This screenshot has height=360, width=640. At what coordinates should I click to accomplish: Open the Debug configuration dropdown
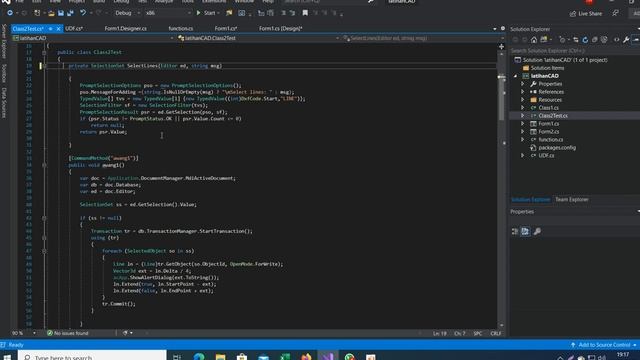pyautogui.click(x=127, y=13)
